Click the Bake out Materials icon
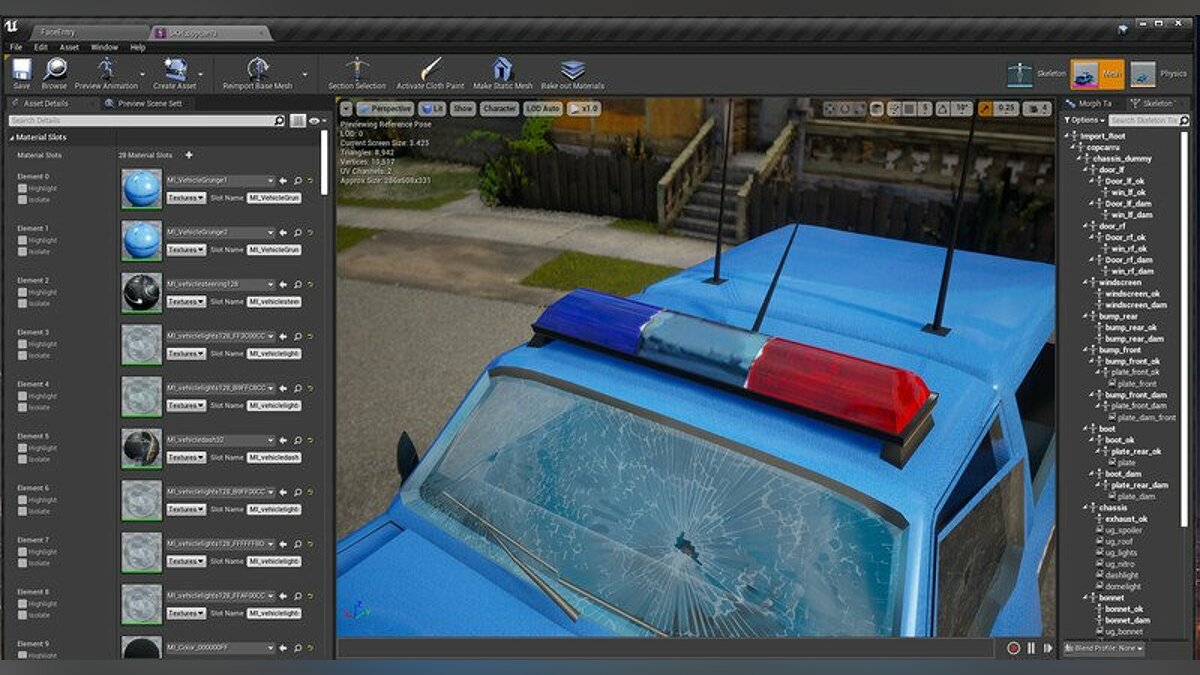 click(572, 70)
